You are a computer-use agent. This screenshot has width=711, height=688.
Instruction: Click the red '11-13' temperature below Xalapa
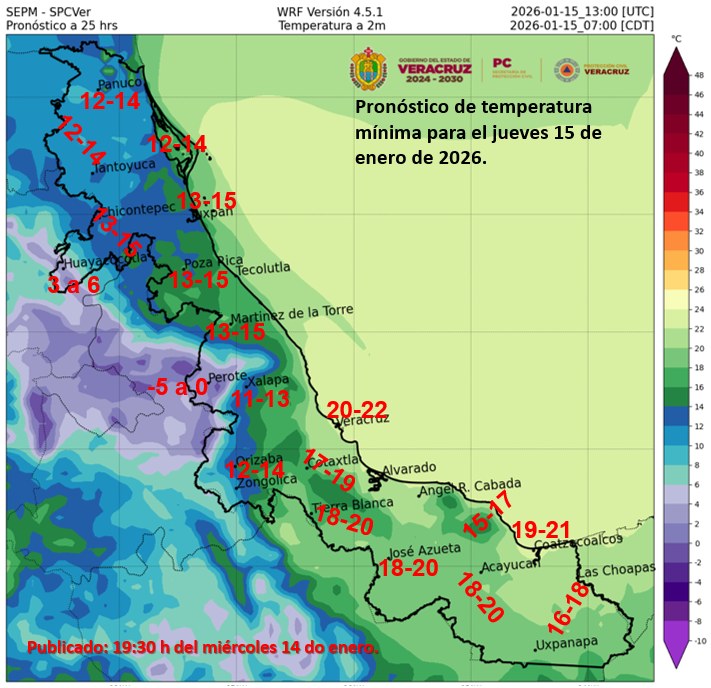[261, 399]
